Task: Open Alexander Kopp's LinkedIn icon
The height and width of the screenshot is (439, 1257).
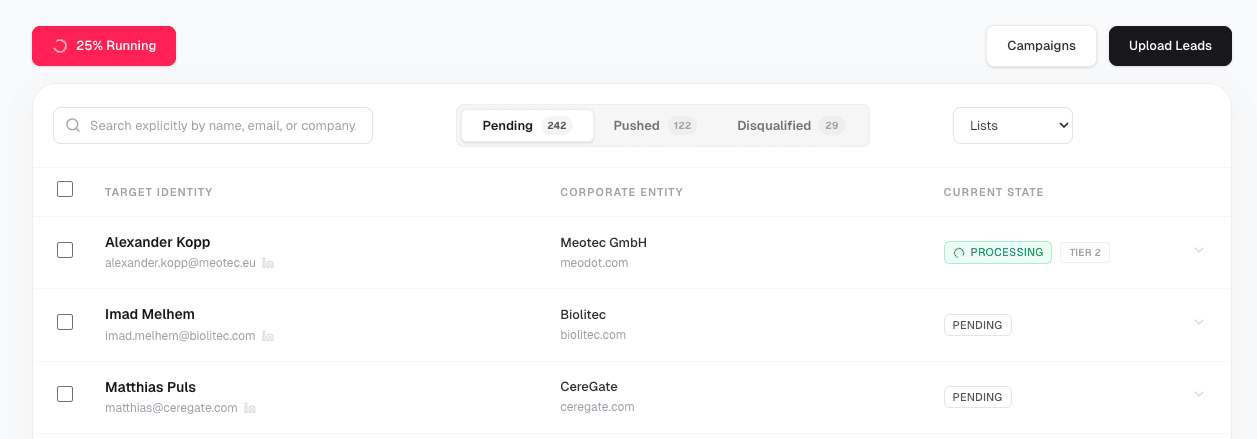Action: click(268, 263)
